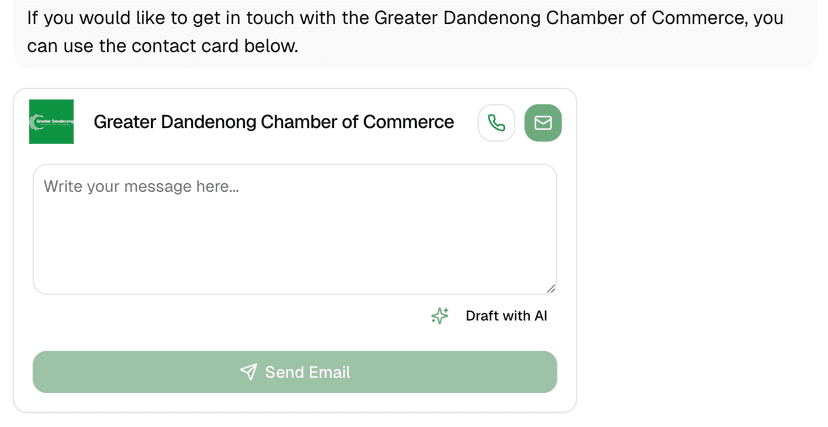Click the chat message about contact card
This screenshot has width=828, height=427.
pos(405,32)
